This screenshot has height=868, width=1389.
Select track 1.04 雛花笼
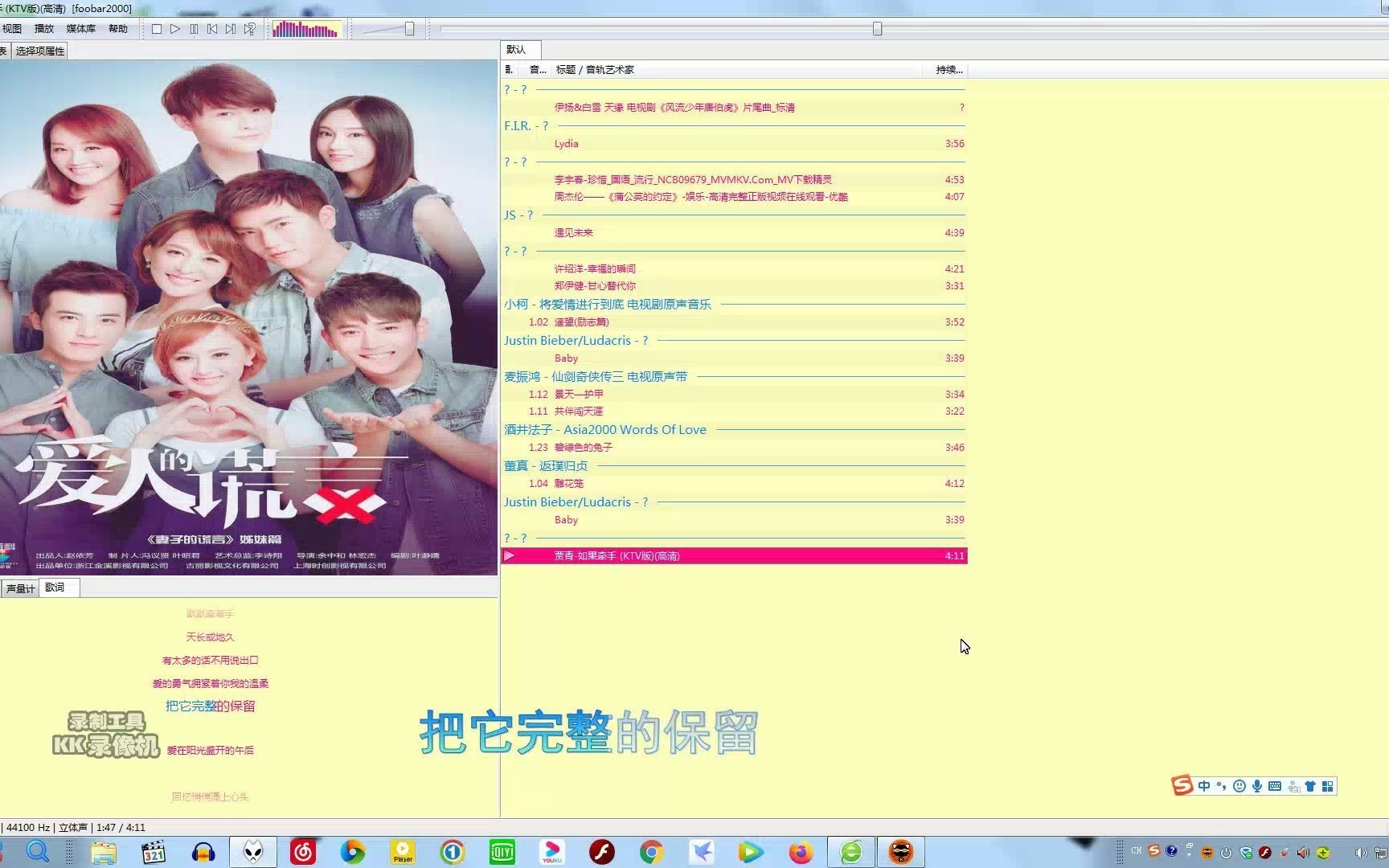[734, 484]
